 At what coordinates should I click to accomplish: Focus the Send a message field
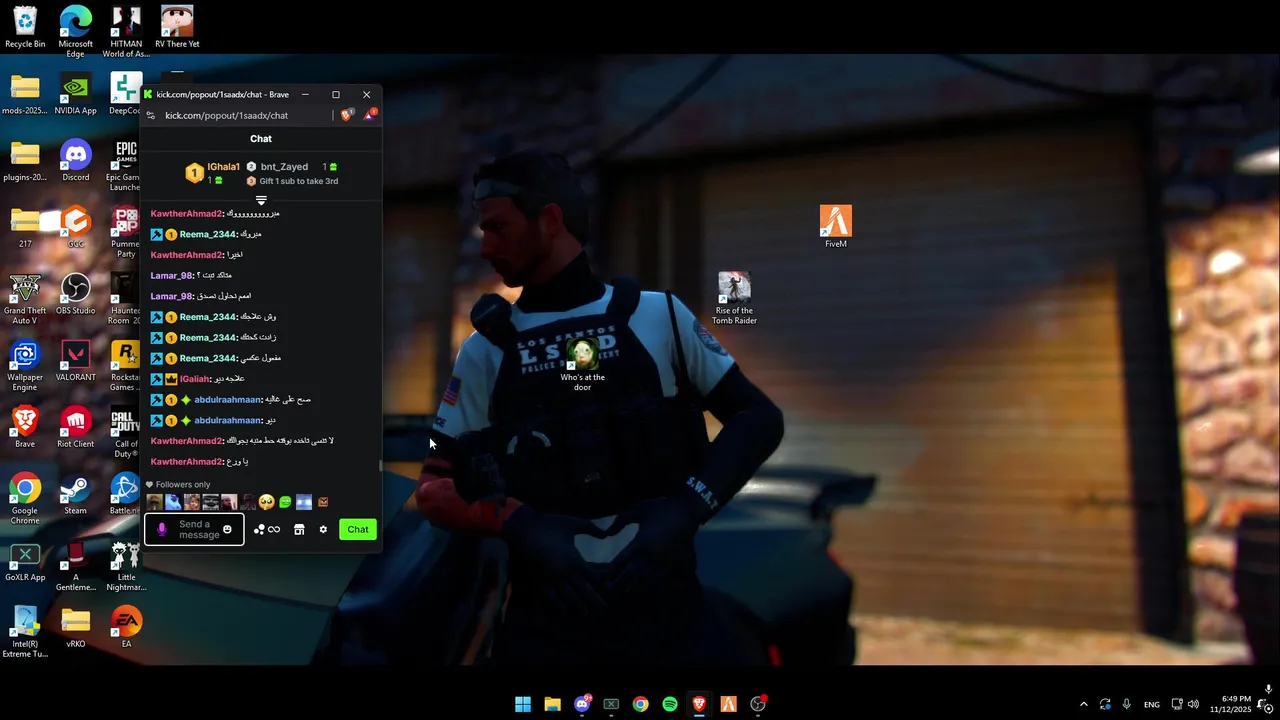click(x=195, y=529)
